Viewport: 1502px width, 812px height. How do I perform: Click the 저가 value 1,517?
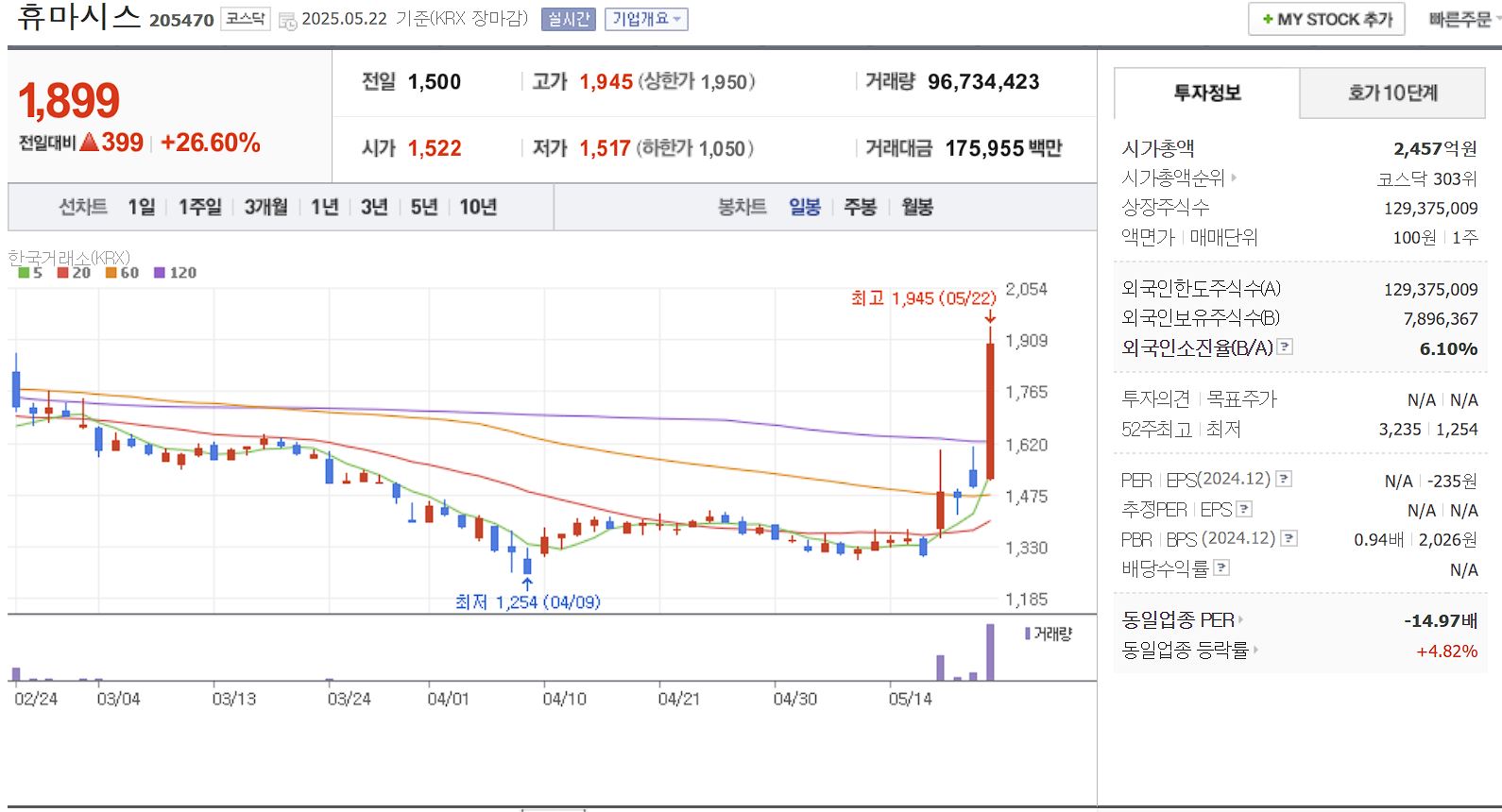(x=605, y=148)
